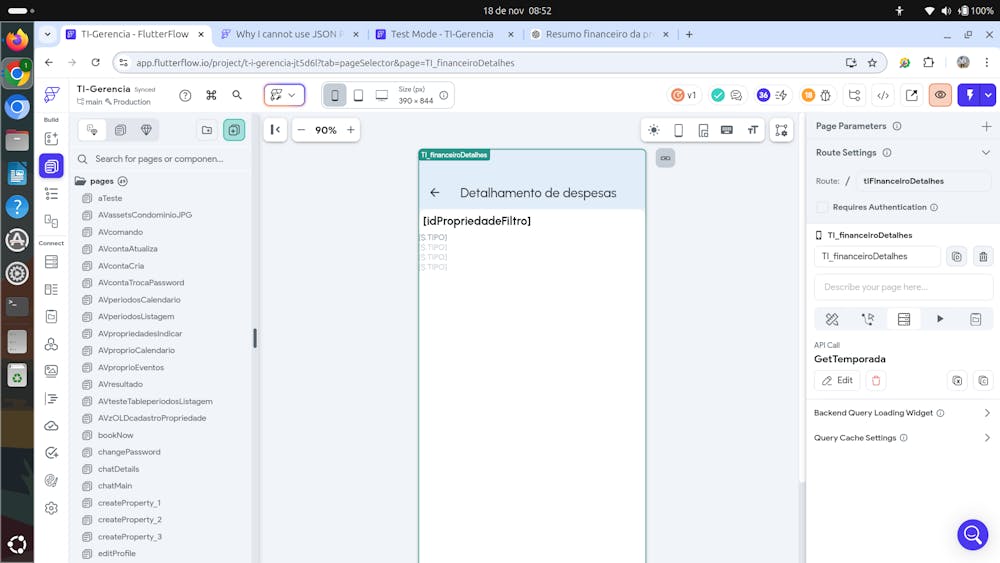Expand Backend Query Loading Widget section
Image resolution: width=1000 pixels, height=563 pixels.
pos(987,413)
